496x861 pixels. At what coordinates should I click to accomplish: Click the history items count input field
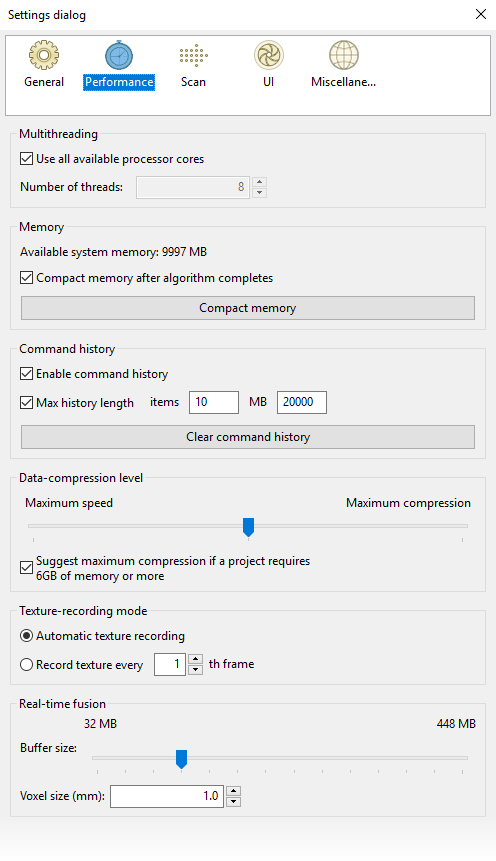click(x=214, y=402)
